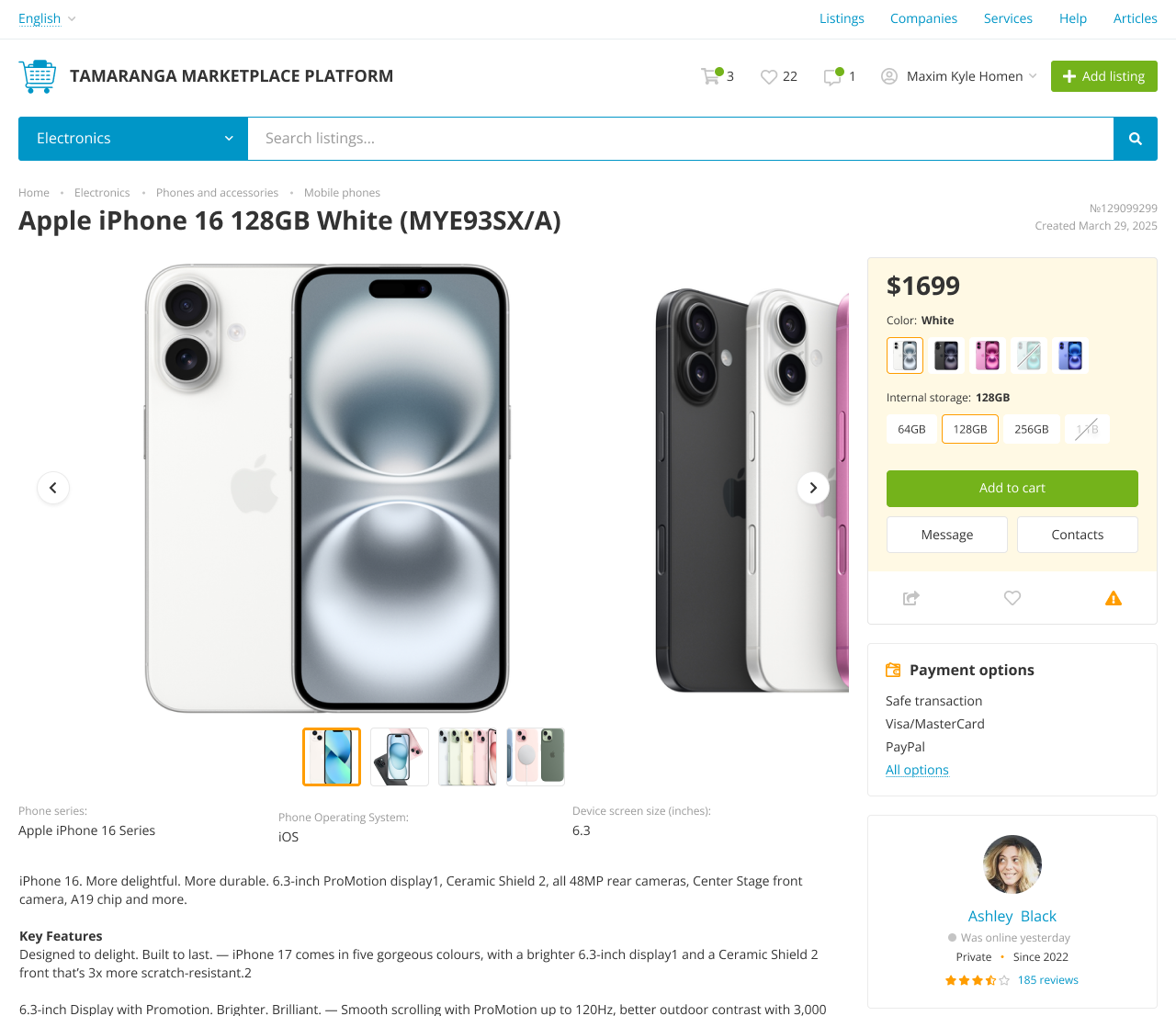The width and height of the screenshot is (1176, 1016).
Task: Open the English language dropdown
Action: pyautogui.click(x=47, y=18)
